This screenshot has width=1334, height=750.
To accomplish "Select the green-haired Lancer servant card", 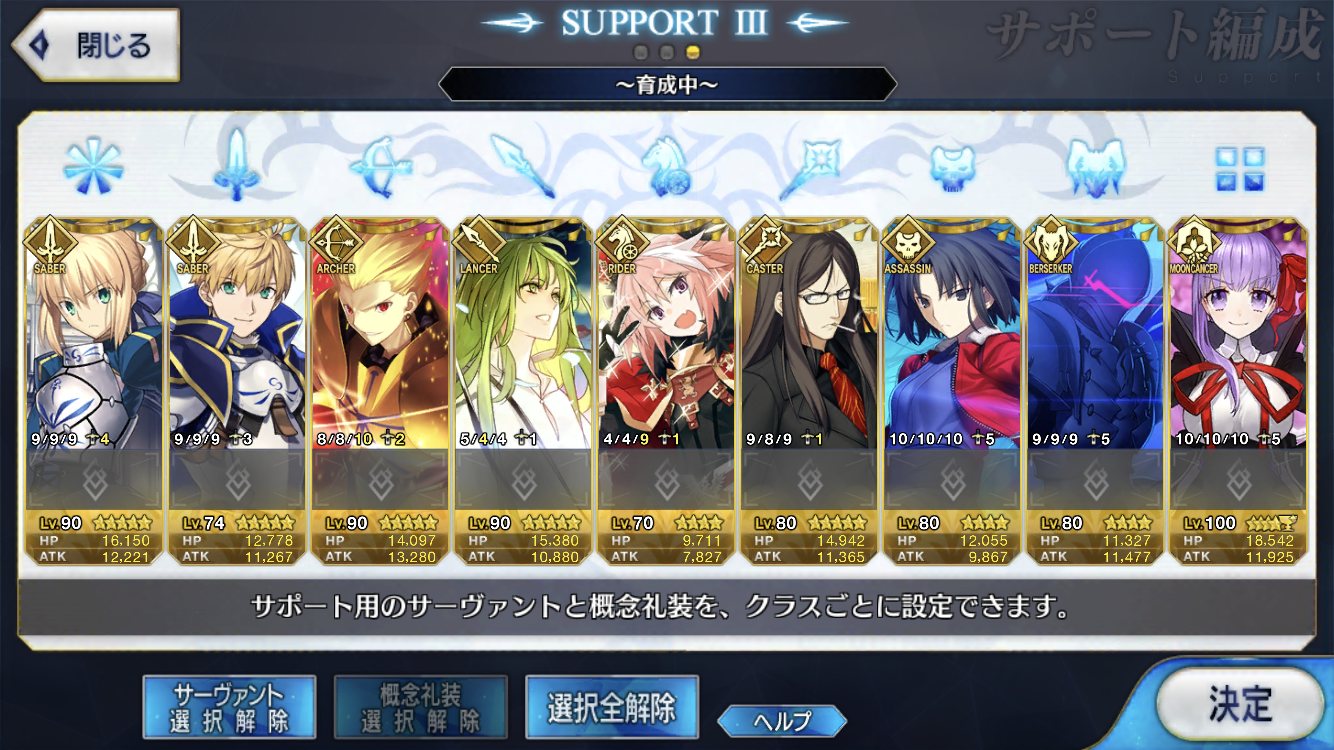I will [521, 391].
